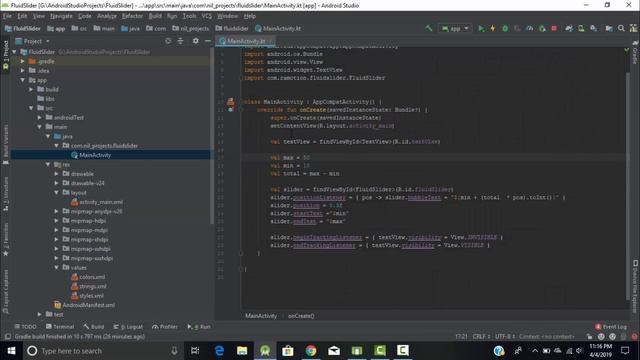This screenshot has width=640, height=360.
Task: Select the MainActivity.kt editor tab
Action: click(246, 41)
